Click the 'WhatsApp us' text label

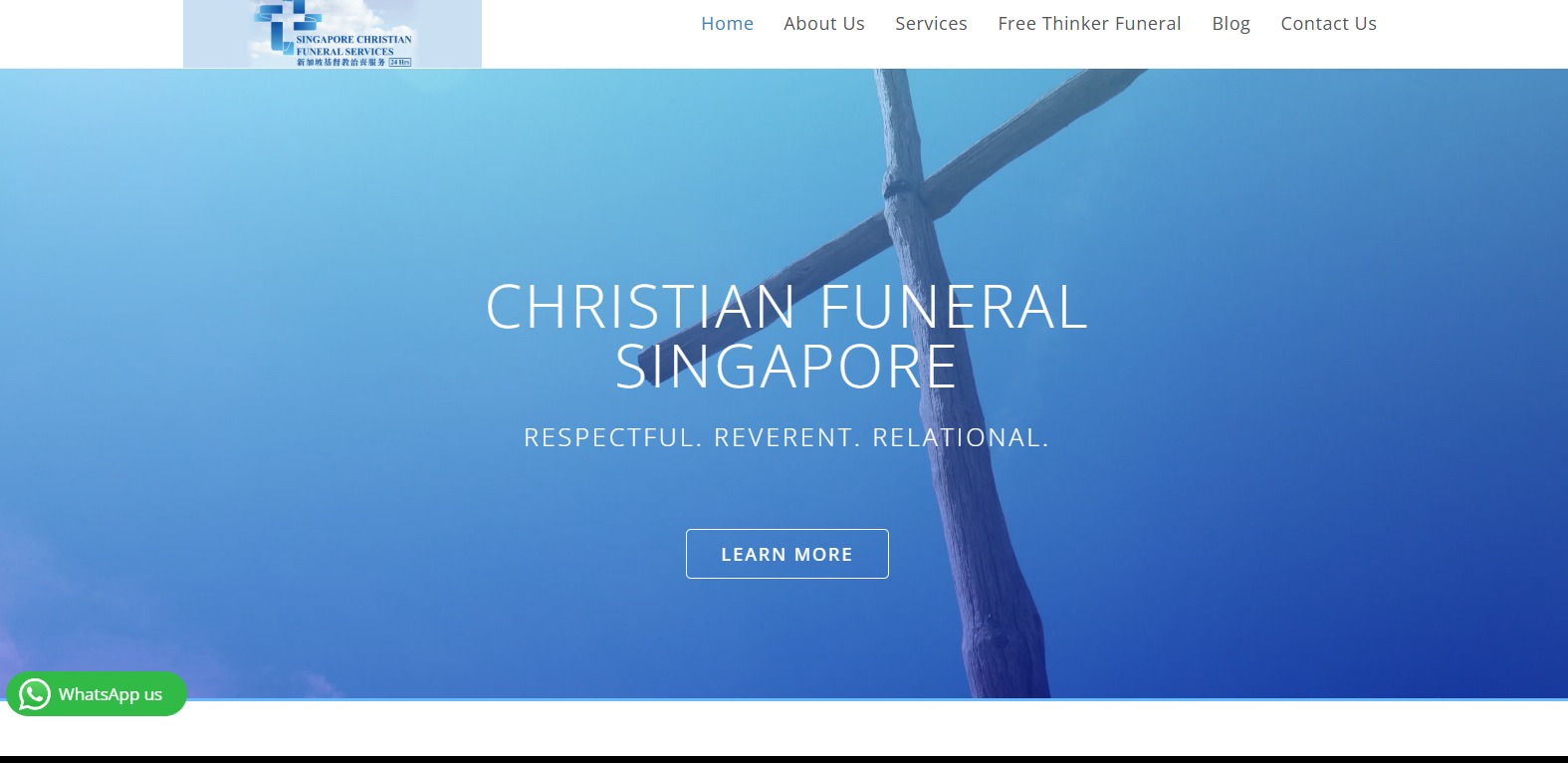click(x=111, y=694)
